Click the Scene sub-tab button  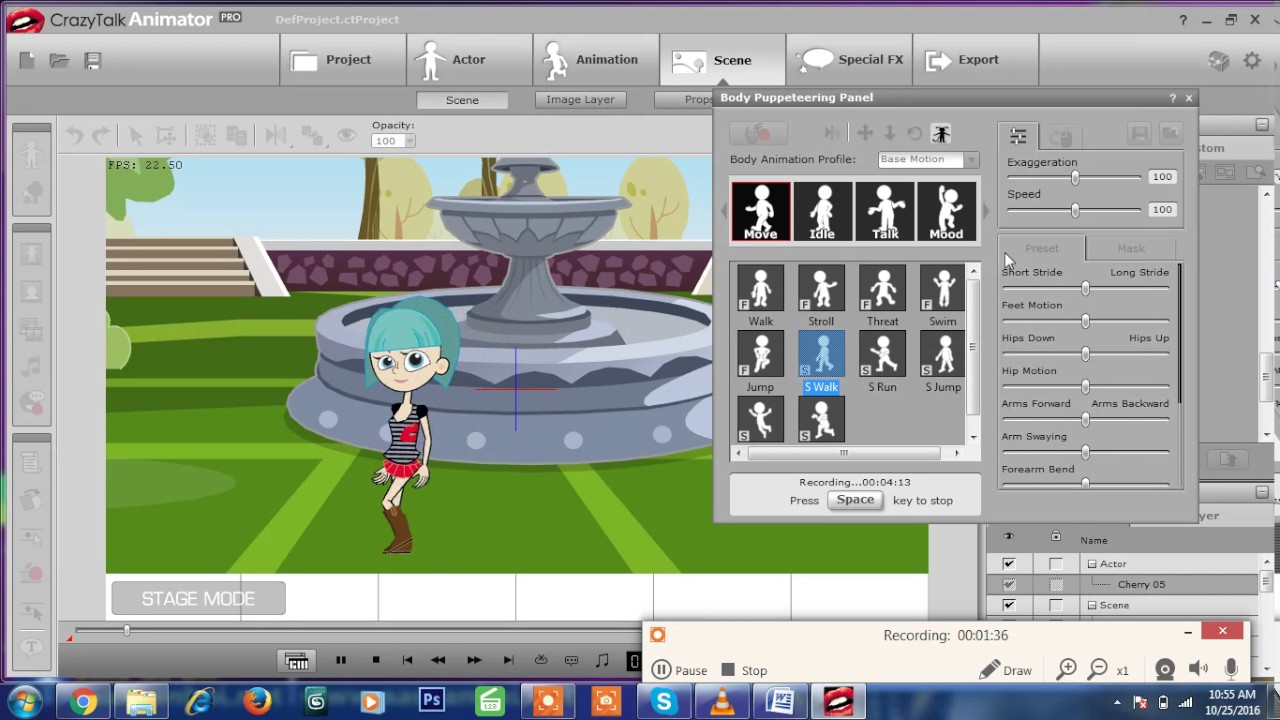pos(462,100)
